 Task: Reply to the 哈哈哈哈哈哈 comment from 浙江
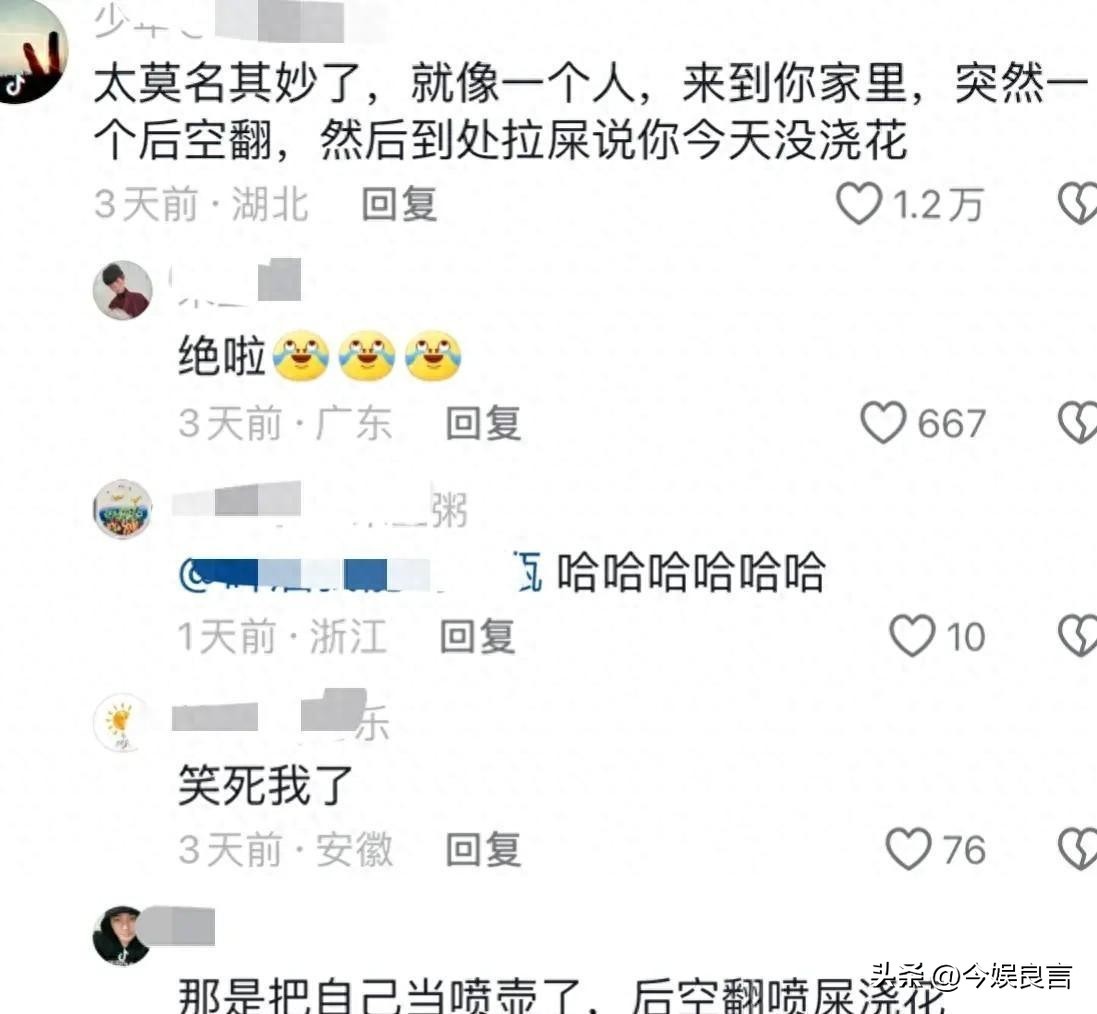click(x=478, y=637)
